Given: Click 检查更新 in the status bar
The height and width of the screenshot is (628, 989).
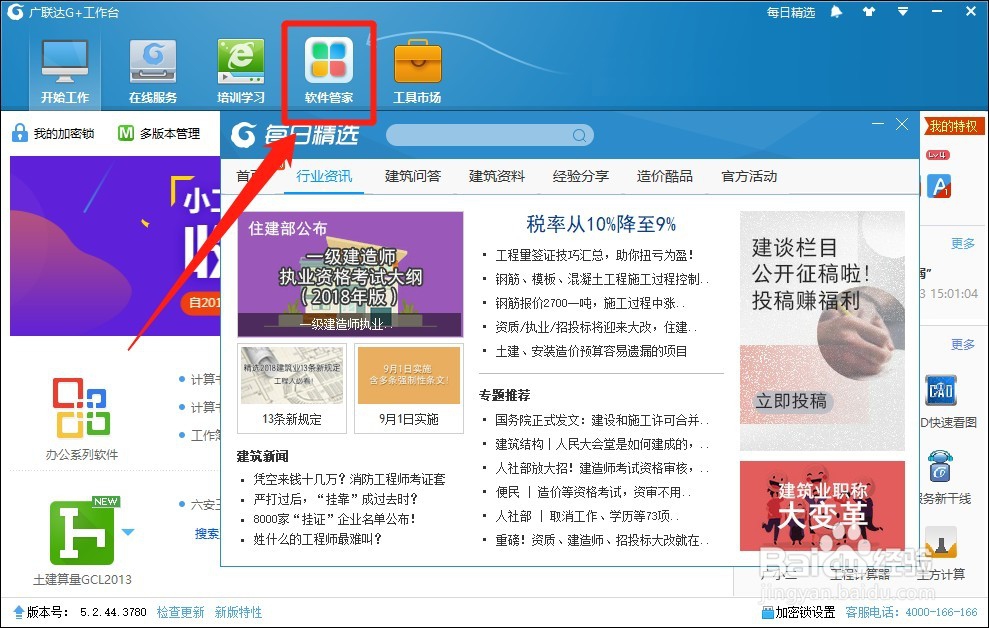Looking at the screenshot, I should pyautogui.click(x=180, y=612).
